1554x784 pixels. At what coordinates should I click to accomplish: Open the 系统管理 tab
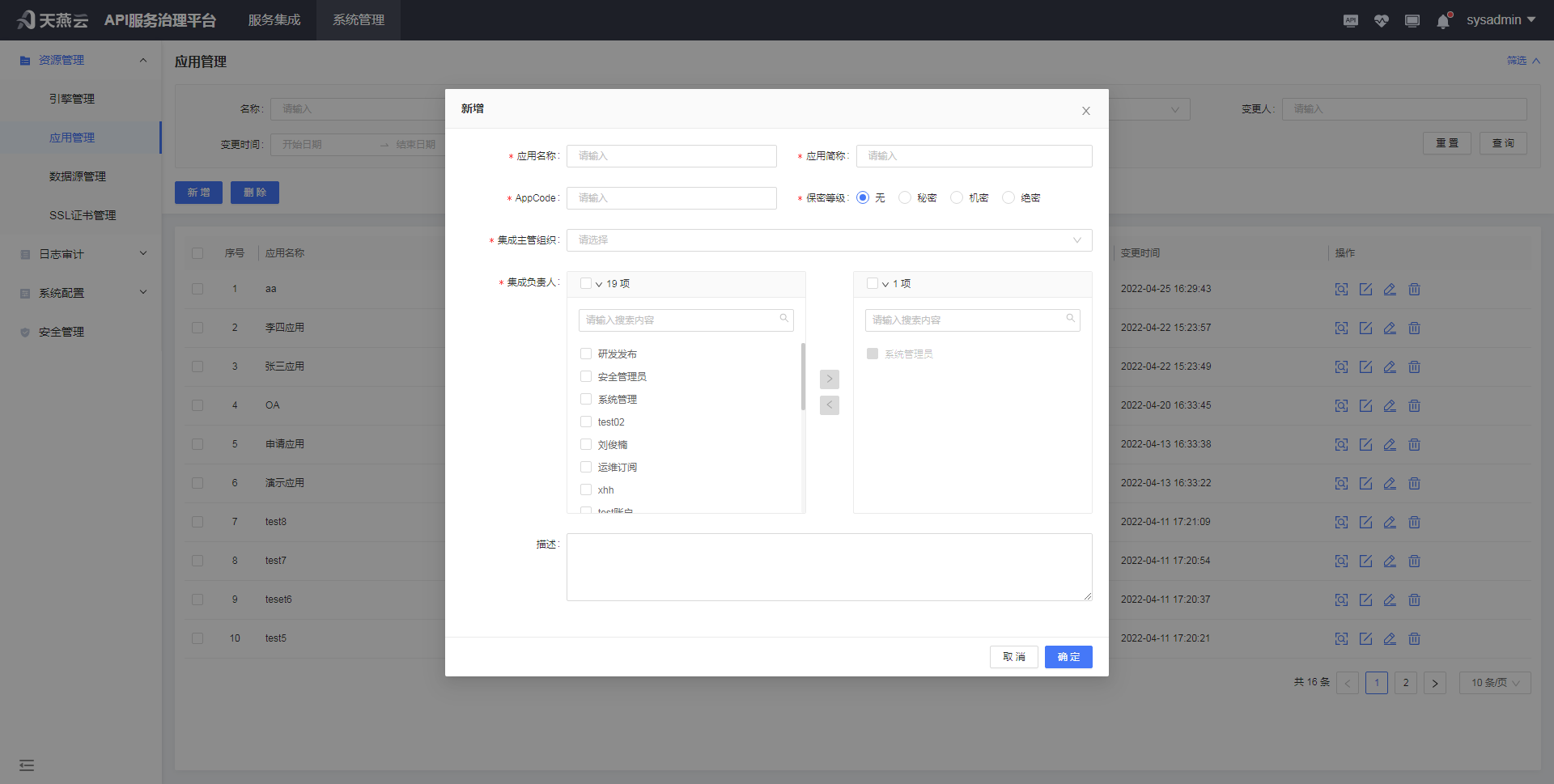(358, 20)
